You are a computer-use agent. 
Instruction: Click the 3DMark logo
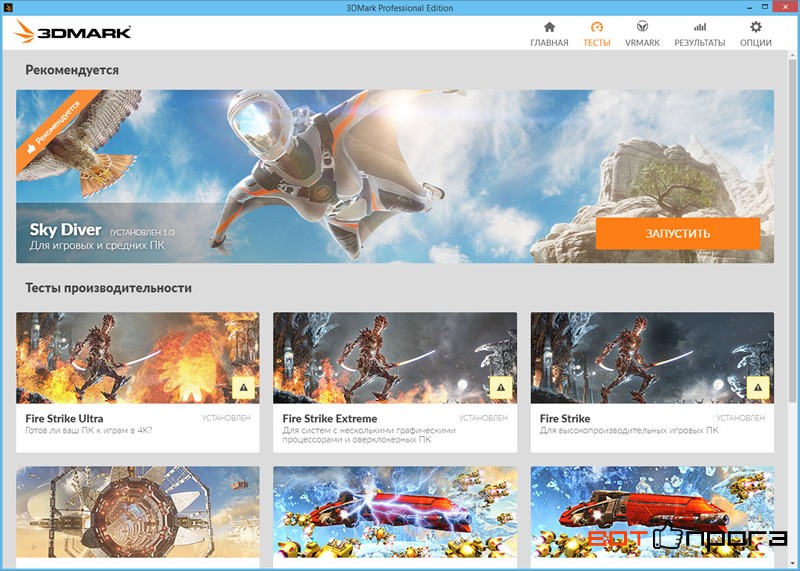coord(72,32)
